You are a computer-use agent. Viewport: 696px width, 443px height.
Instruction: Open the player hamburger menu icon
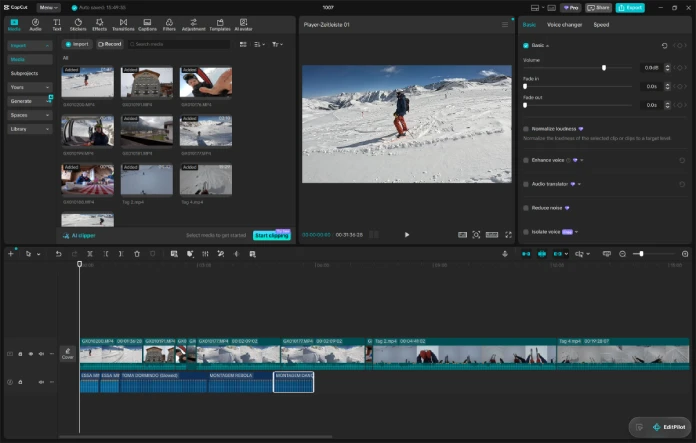click(505, 25)
